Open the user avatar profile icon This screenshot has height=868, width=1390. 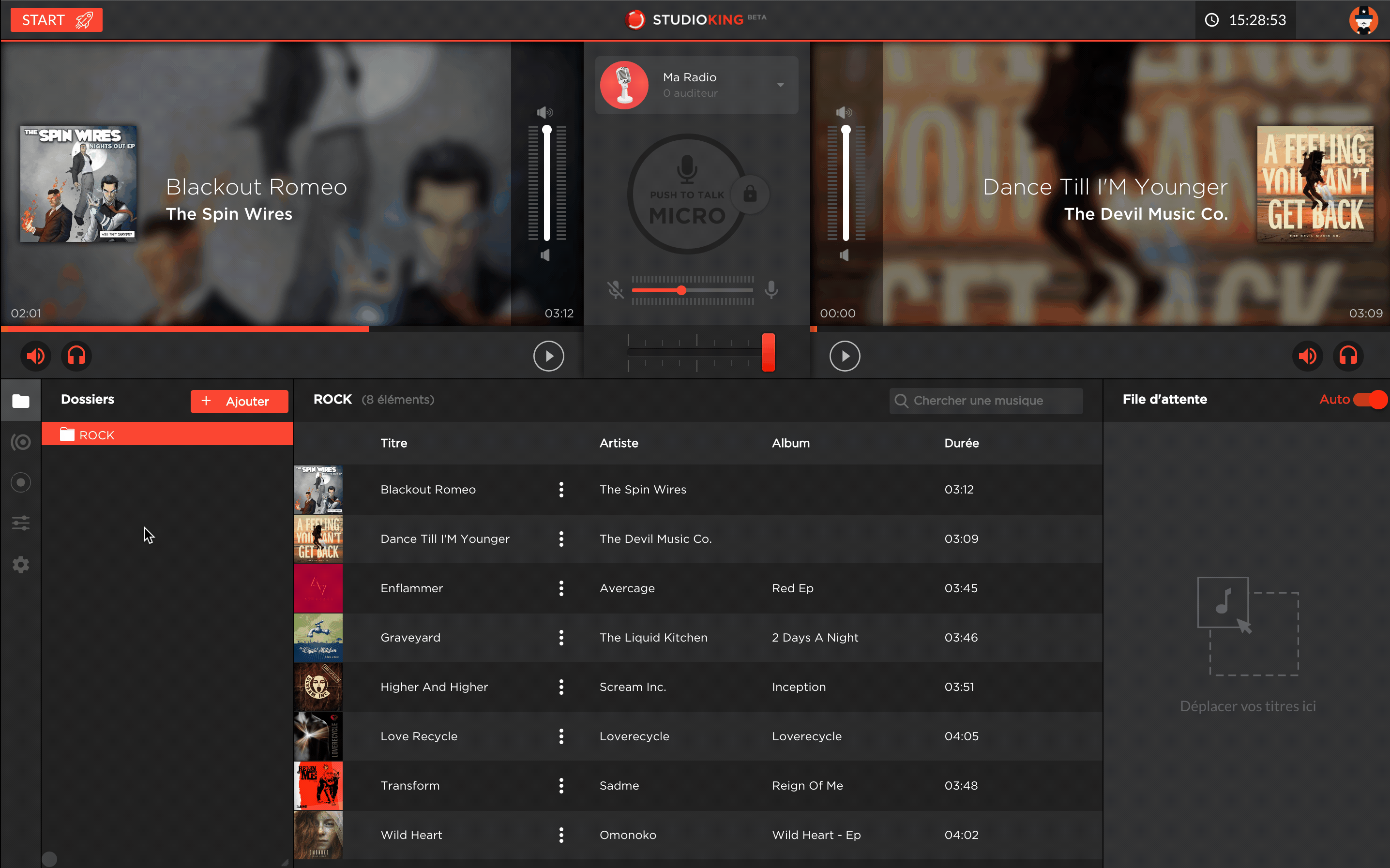pyautogui.click(x=1363, y=20)
